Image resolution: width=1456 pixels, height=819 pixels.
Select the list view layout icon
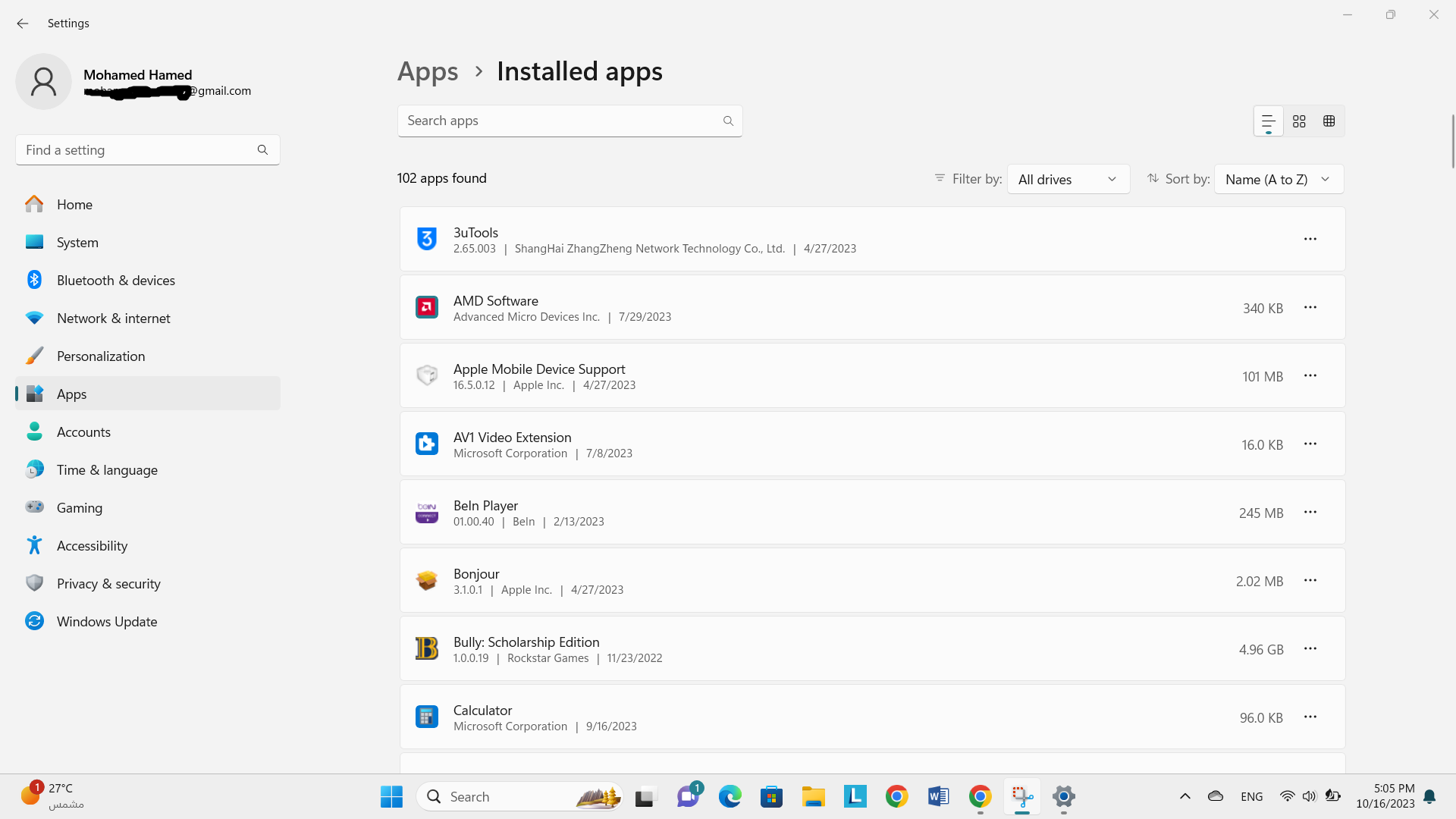[1268, 121]
